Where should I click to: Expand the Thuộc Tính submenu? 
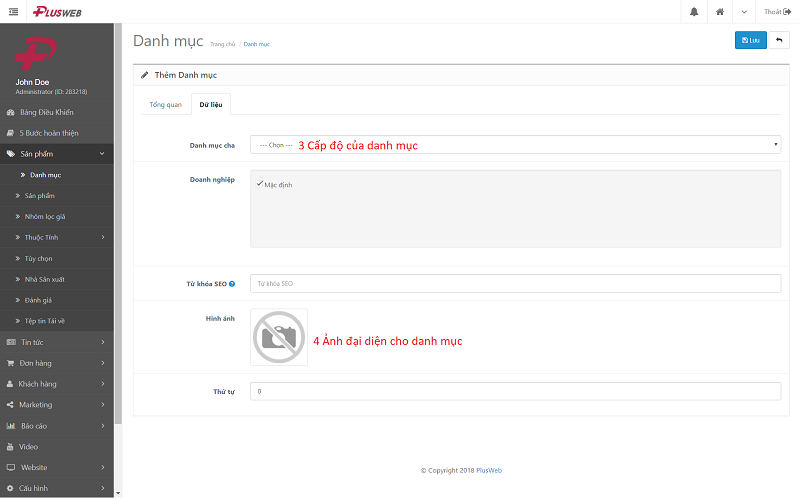(x=57, y=238)
